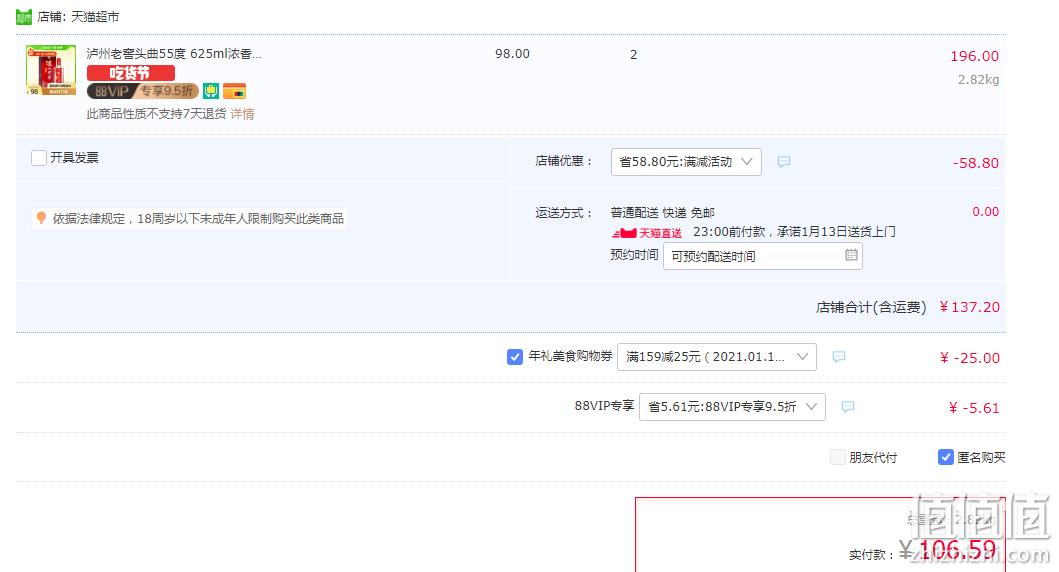The image size is (1059, 572).
Task: Expand the 满159减25元 coupon dropdown
Action: coord(717,357)
